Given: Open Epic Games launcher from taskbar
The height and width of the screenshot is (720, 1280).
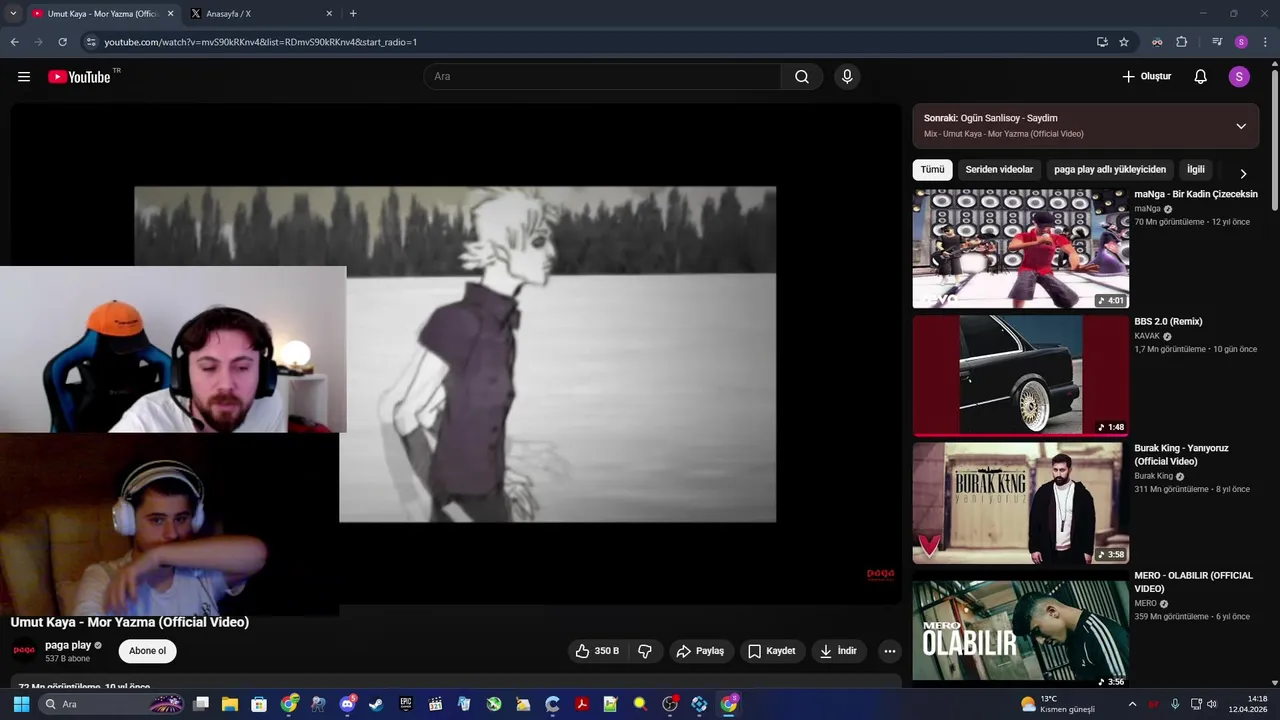Looking at the screenshot, I should (406, 704).
